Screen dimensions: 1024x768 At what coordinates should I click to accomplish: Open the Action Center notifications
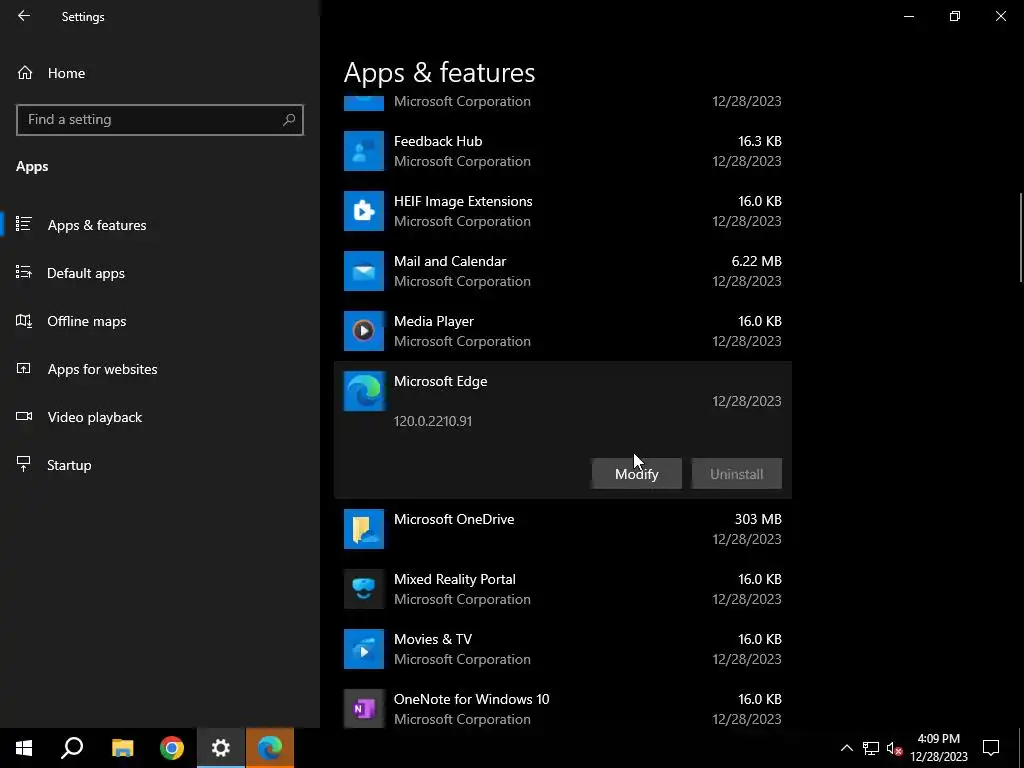coord(991,748)
